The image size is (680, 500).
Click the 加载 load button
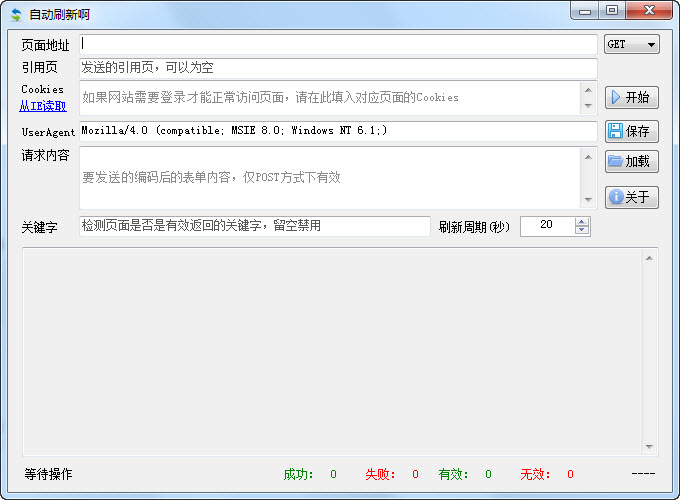pyautogui.click(x=631, y=161)
